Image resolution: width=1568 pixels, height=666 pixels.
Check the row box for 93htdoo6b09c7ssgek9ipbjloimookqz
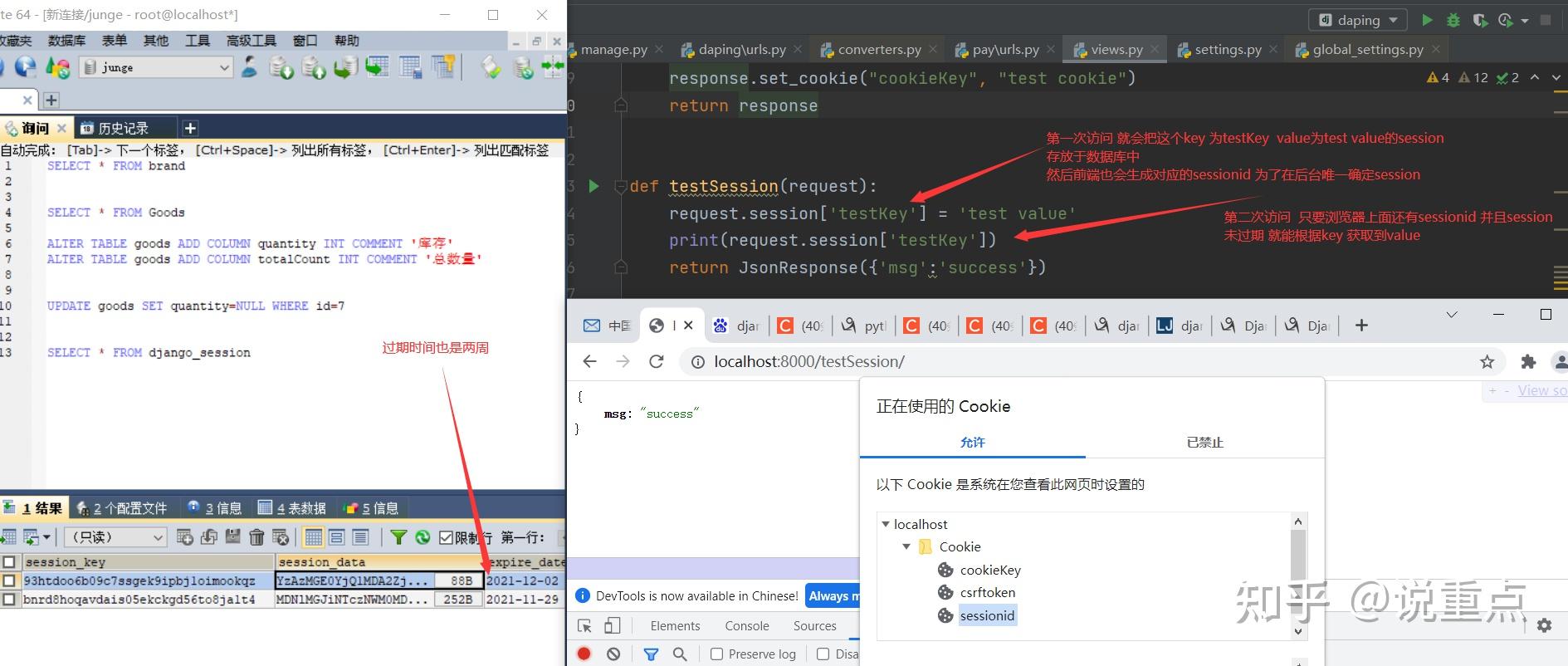point(9,580)
